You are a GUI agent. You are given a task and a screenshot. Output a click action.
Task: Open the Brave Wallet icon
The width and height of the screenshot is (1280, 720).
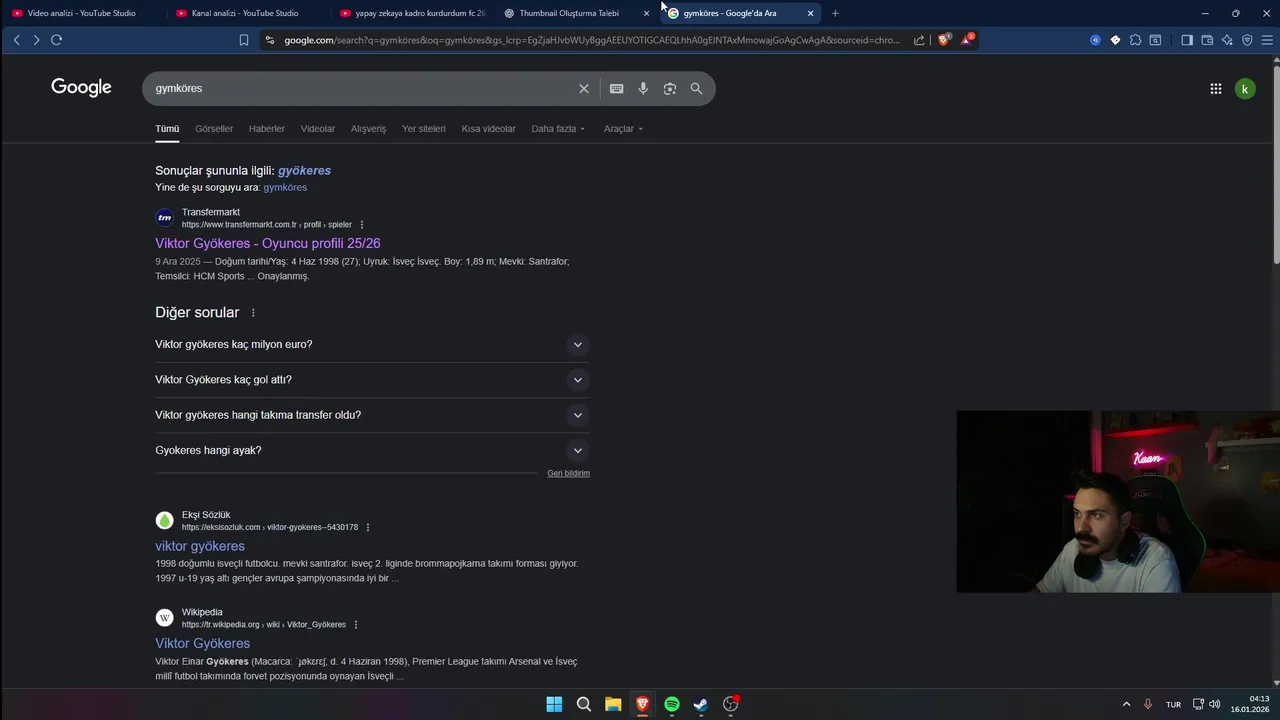[x=1207, y=40]
